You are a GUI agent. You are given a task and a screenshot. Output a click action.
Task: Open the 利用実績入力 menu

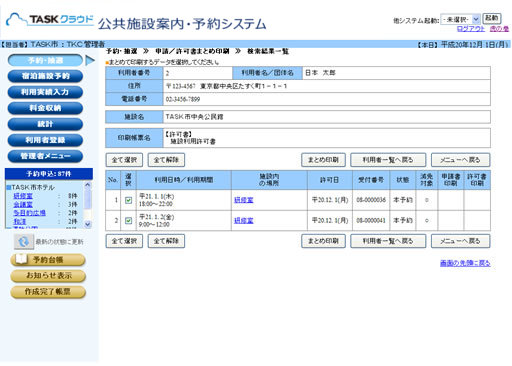(45, 92)
